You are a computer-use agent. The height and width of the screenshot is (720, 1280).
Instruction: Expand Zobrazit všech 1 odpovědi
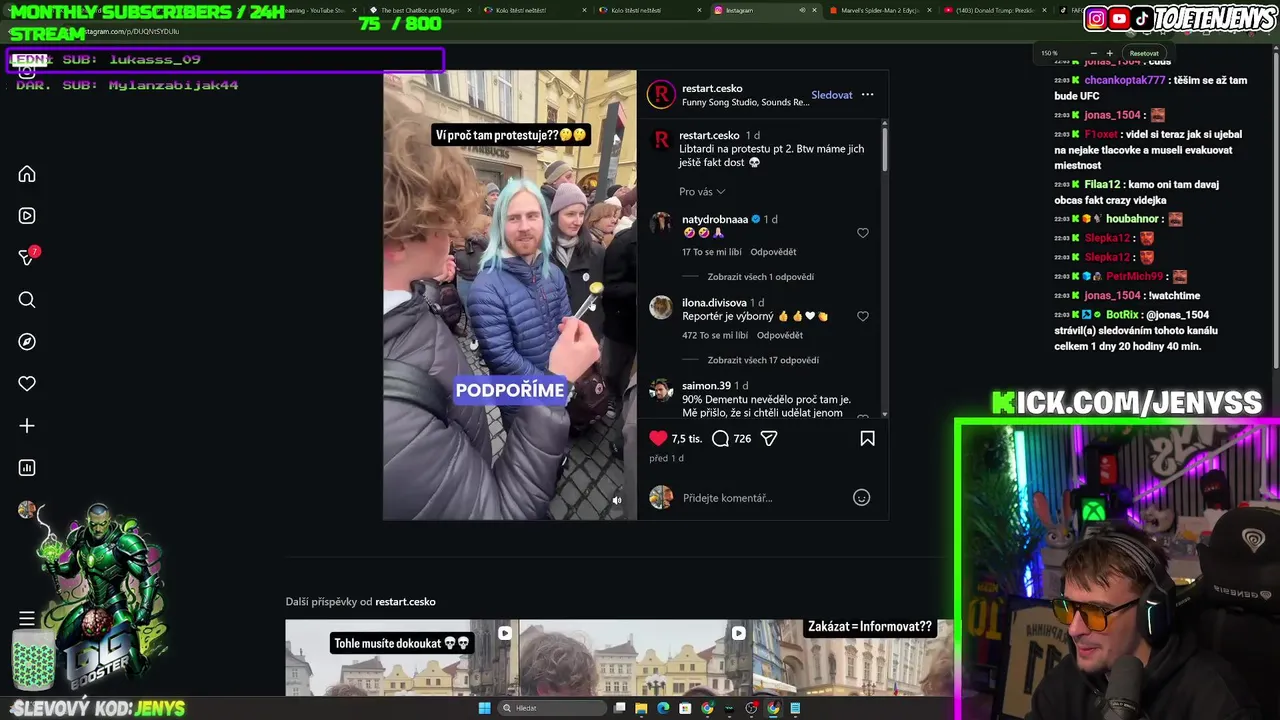pyautogui.click(x=760, y=277)
